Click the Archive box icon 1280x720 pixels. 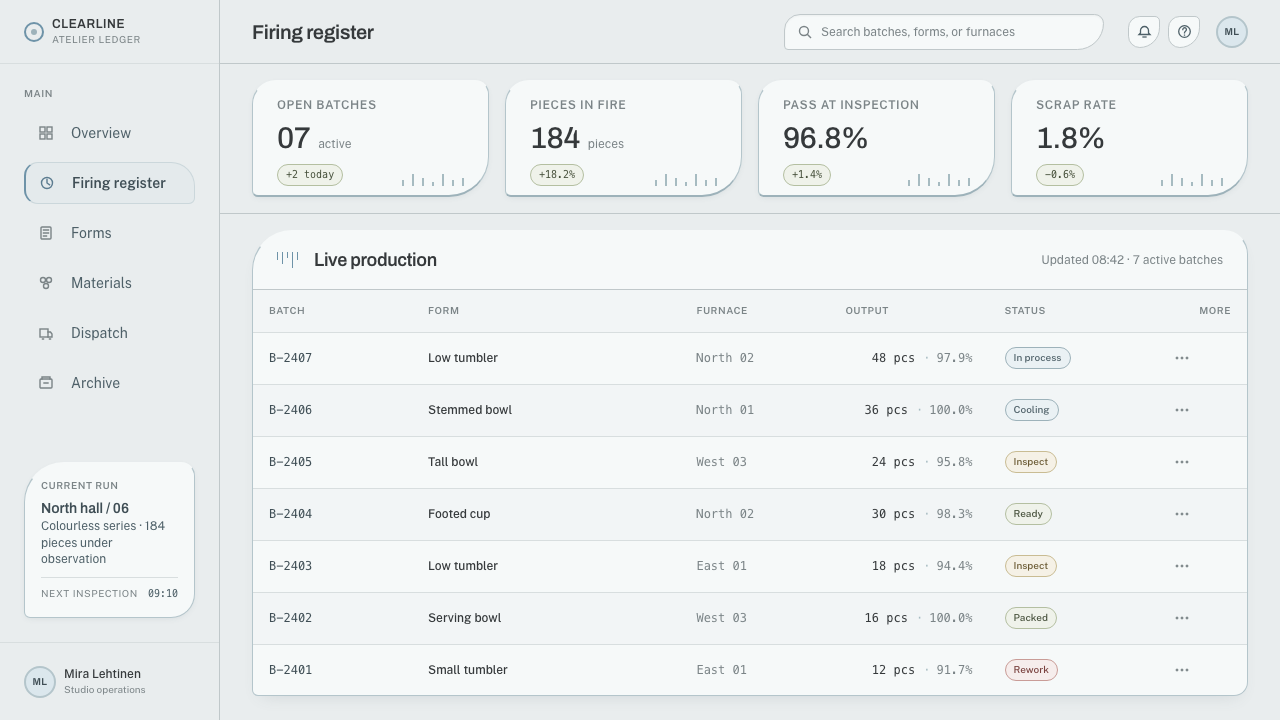(46, 383)
